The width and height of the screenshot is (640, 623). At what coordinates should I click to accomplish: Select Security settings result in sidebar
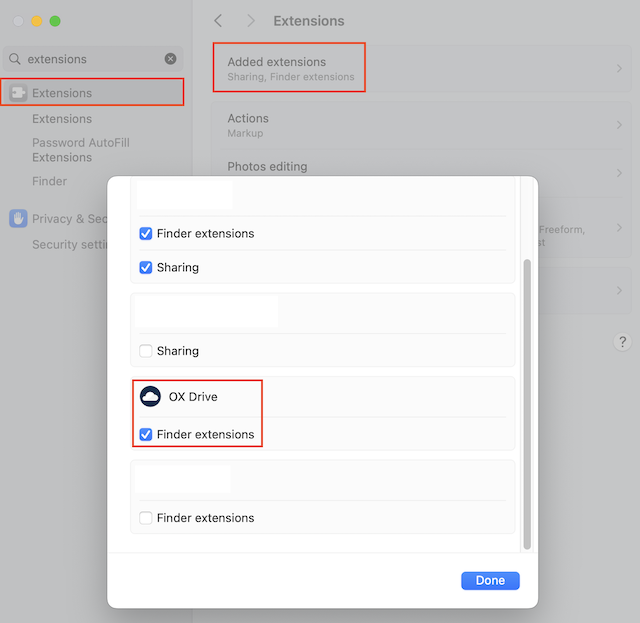[x=70, y=244]
